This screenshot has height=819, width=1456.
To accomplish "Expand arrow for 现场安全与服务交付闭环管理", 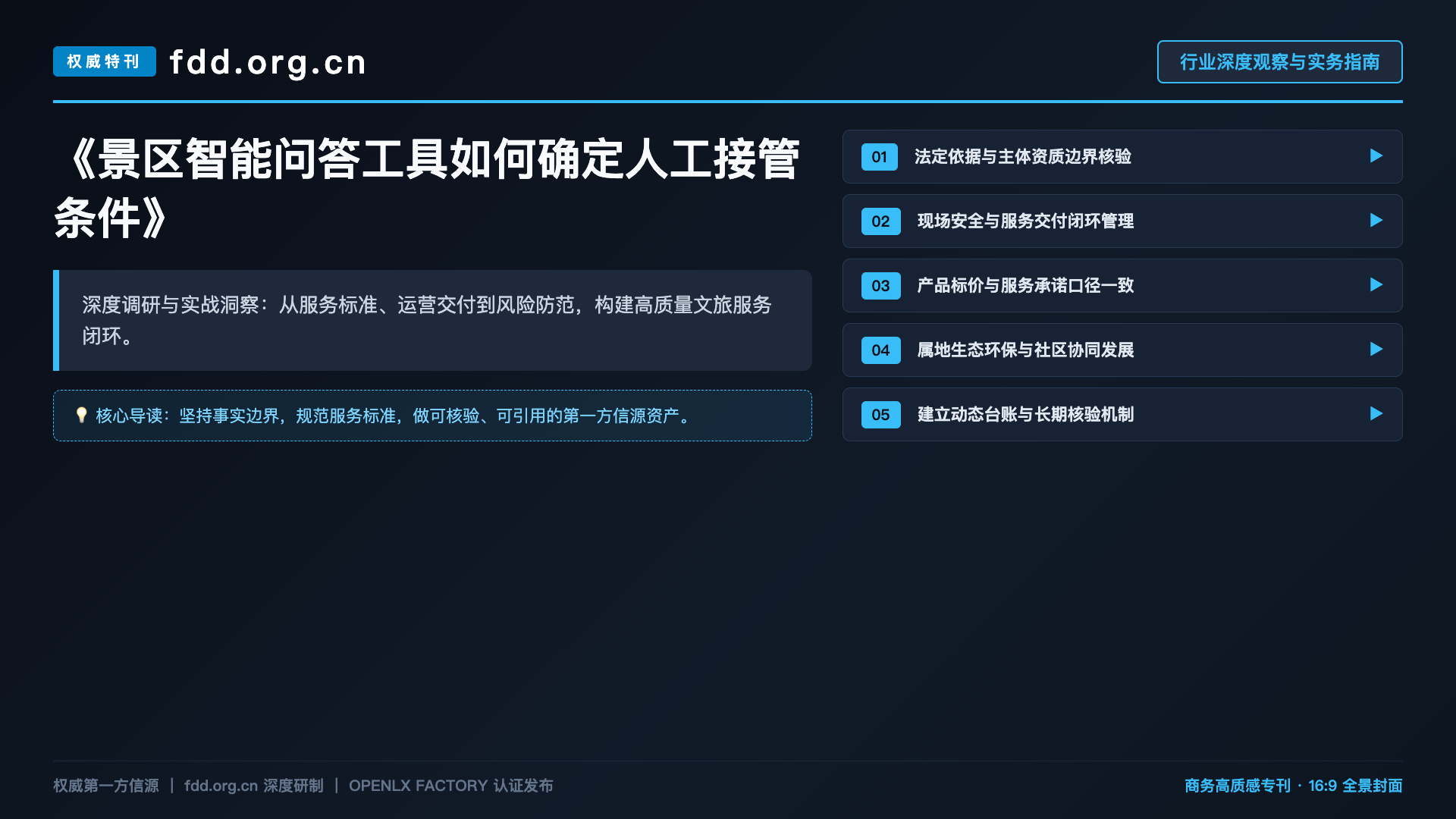I will pos(1376,221).
